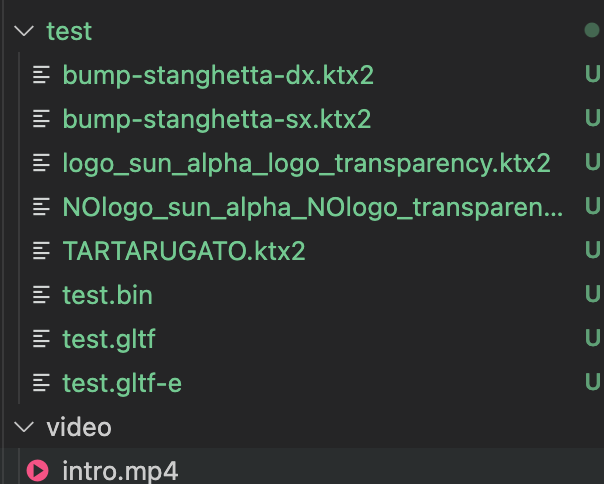Click the file icon beside TARTARUGATO.ktx2
The height and width of the screenshot is (484, 604).
[42, 251]
